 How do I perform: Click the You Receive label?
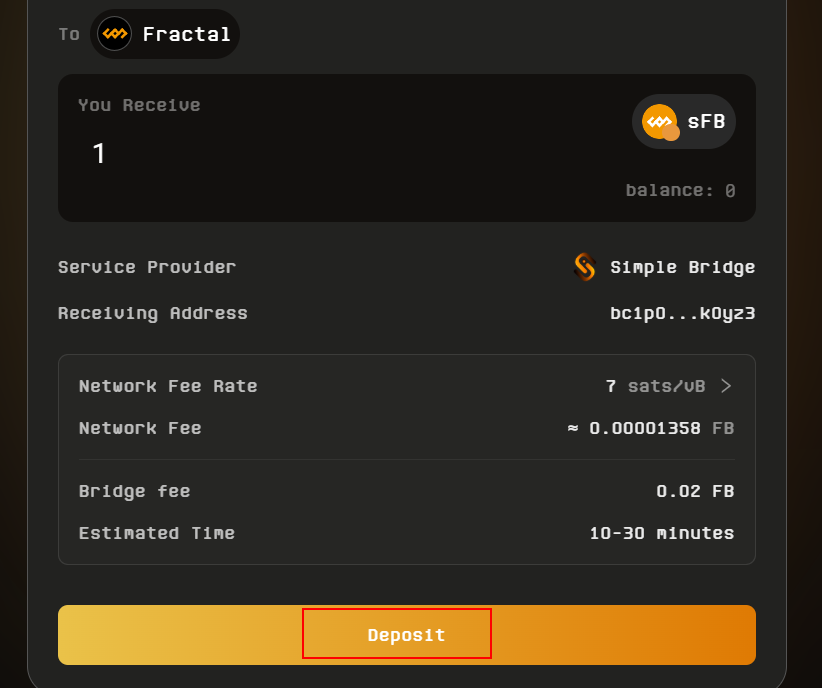pos(139,105)
